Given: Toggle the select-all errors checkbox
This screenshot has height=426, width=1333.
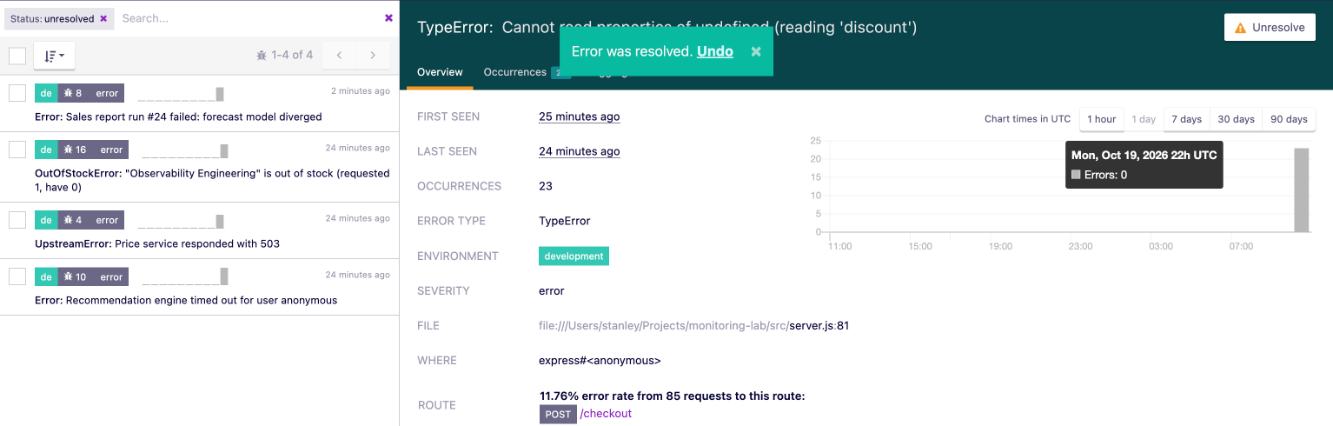Looking at the screenshot, I should click(17, 55).
